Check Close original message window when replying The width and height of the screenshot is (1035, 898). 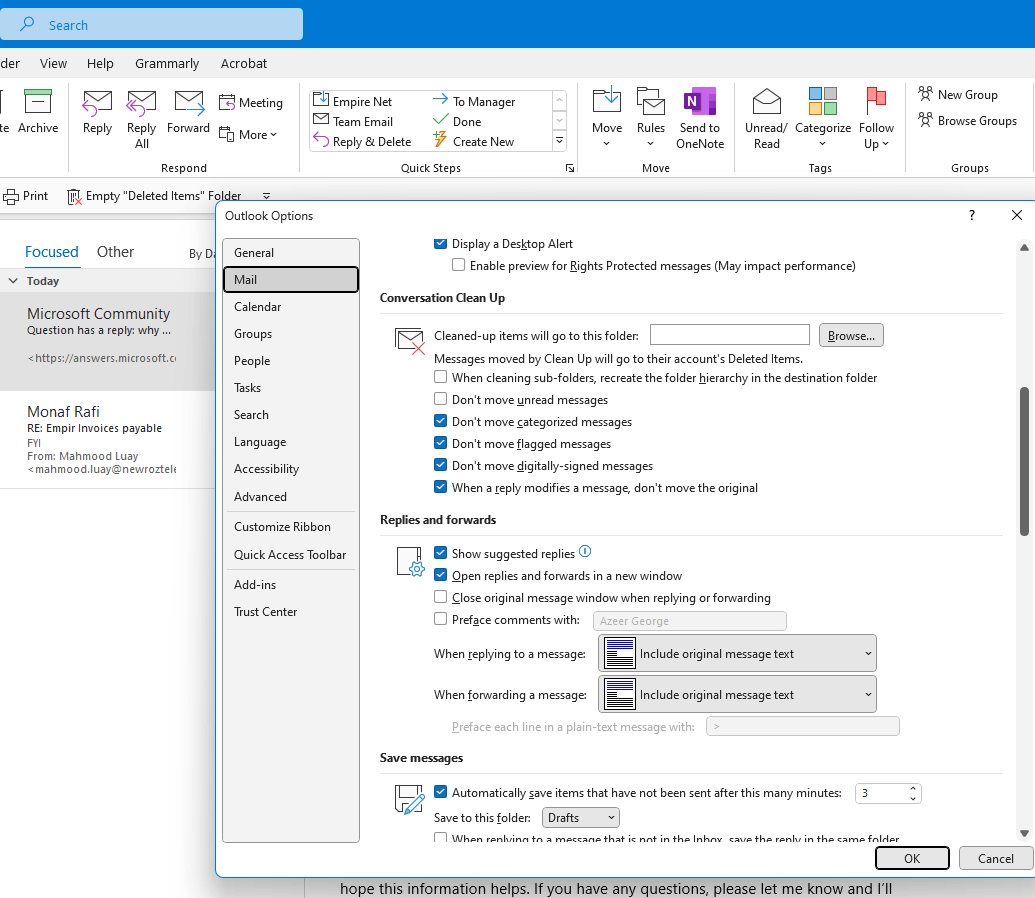coord(440,597)
